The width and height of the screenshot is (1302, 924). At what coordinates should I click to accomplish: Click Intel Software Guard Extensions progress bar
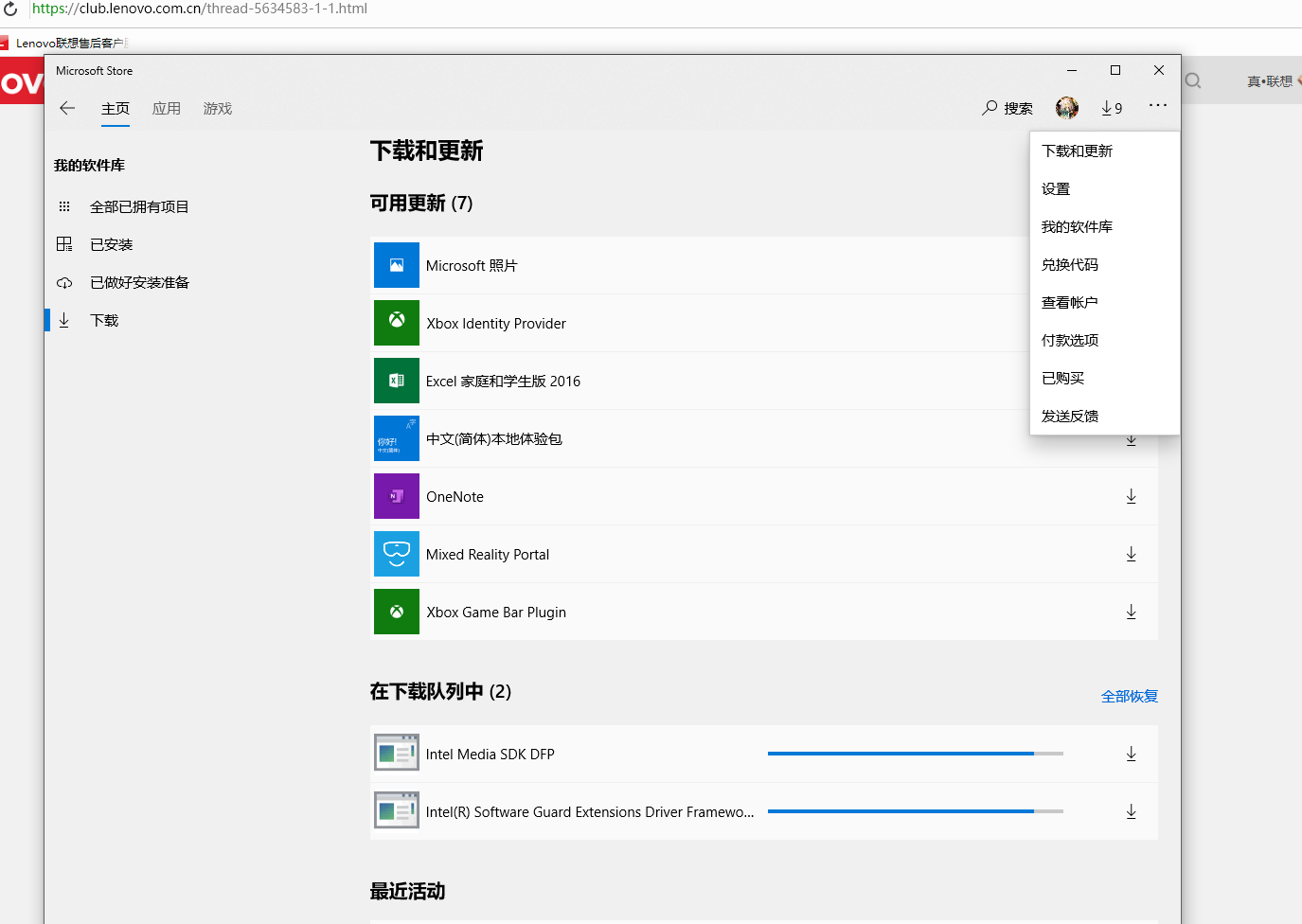(916, 811)
